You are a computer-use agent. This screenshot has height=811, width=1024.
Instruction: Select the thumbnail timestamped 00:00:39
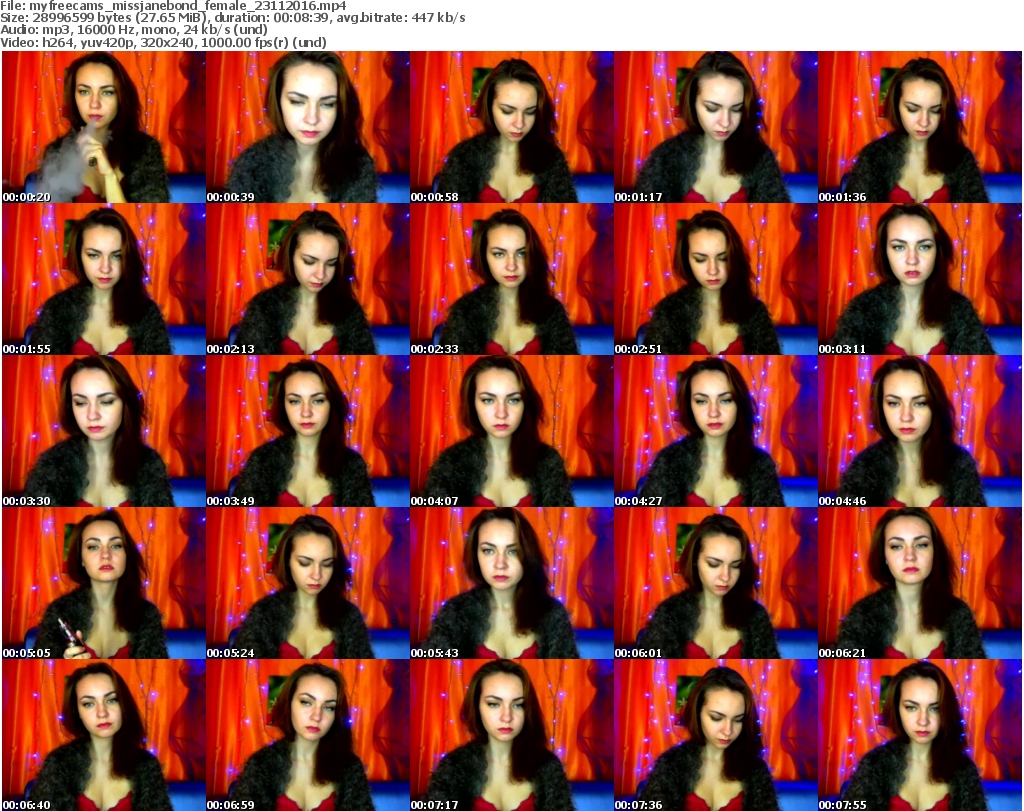pyautogui.click(x=308, y=127)
